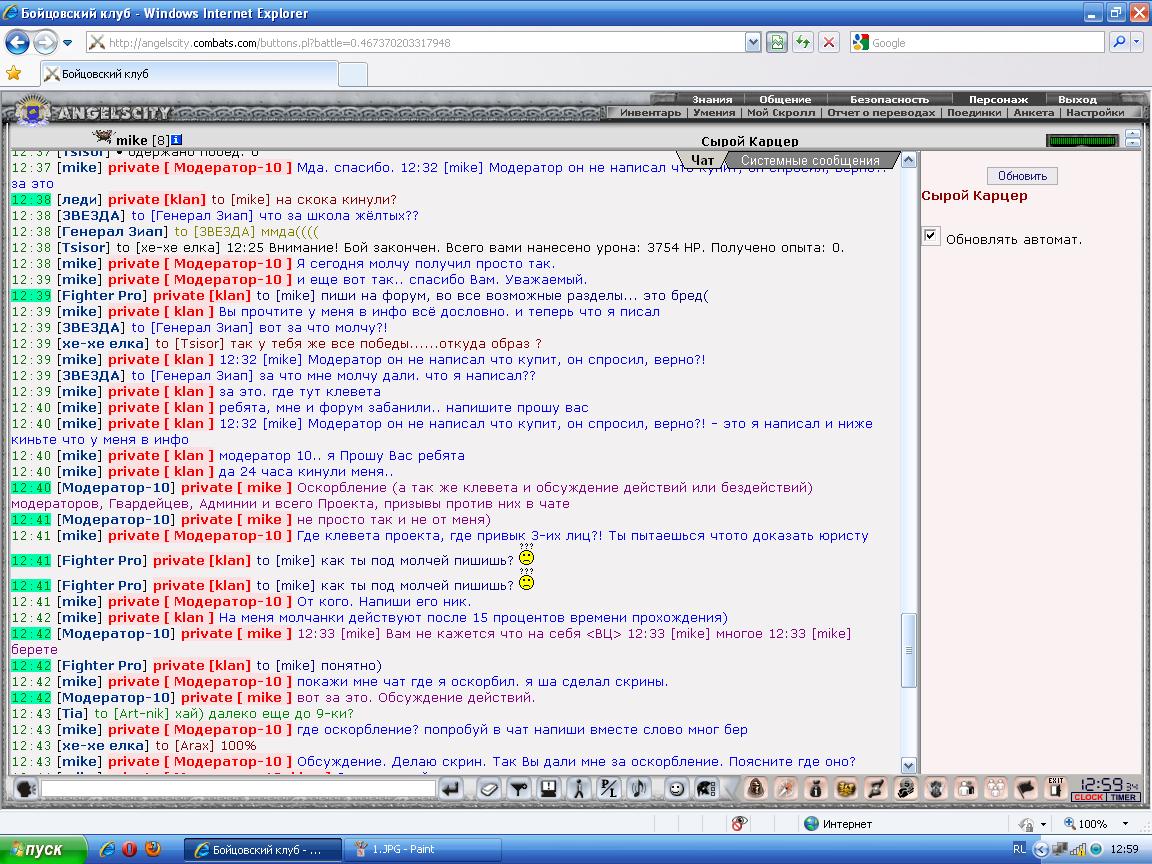
Task: Open recent pages dropdown next to forward
Action: tap(68, 43)
